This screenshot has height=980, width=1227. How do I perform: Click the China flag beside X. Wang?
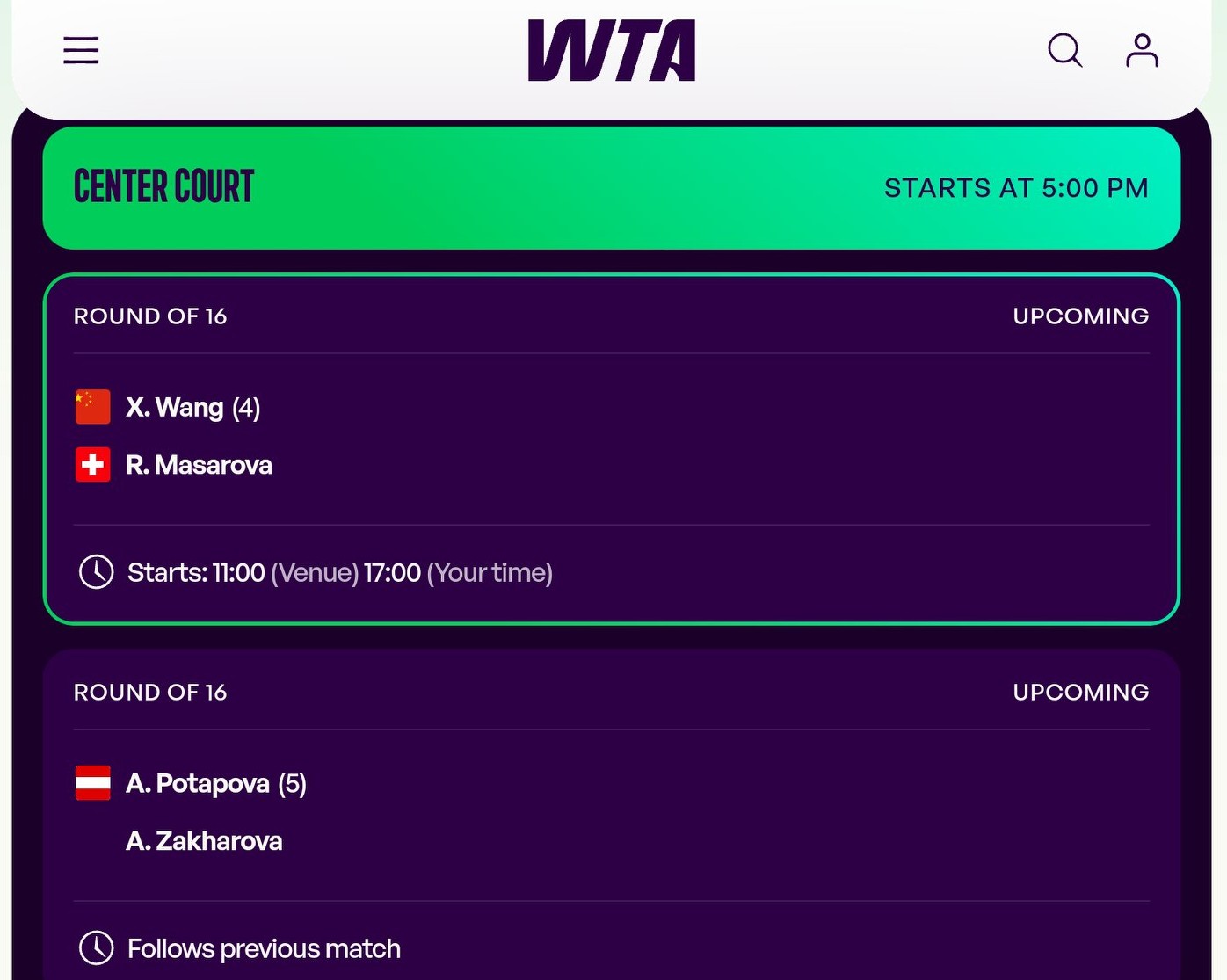click(93, 407)
